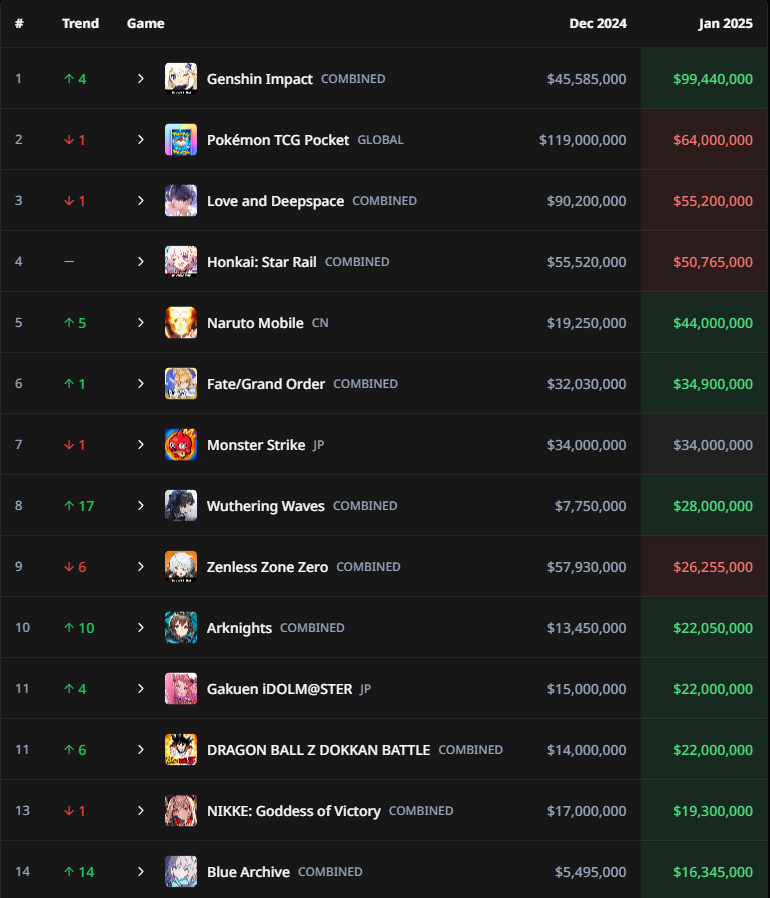This screenshot has height=898, width=770.
Task: Click the Blue Archive game icon
Action: pos(181,872)
